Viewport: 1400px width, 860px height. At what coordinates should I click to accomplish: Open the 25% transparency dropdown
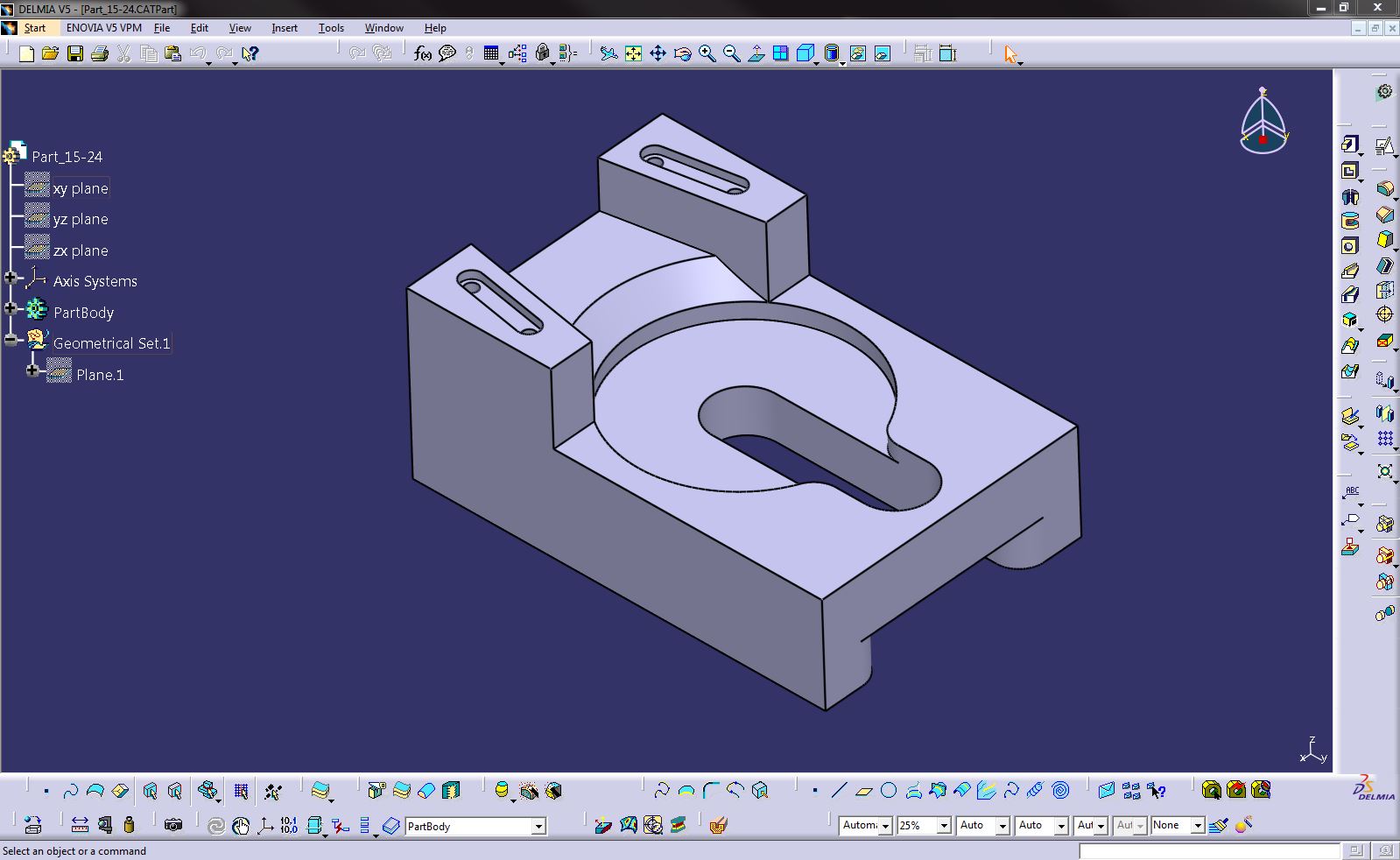coord(944,826)
